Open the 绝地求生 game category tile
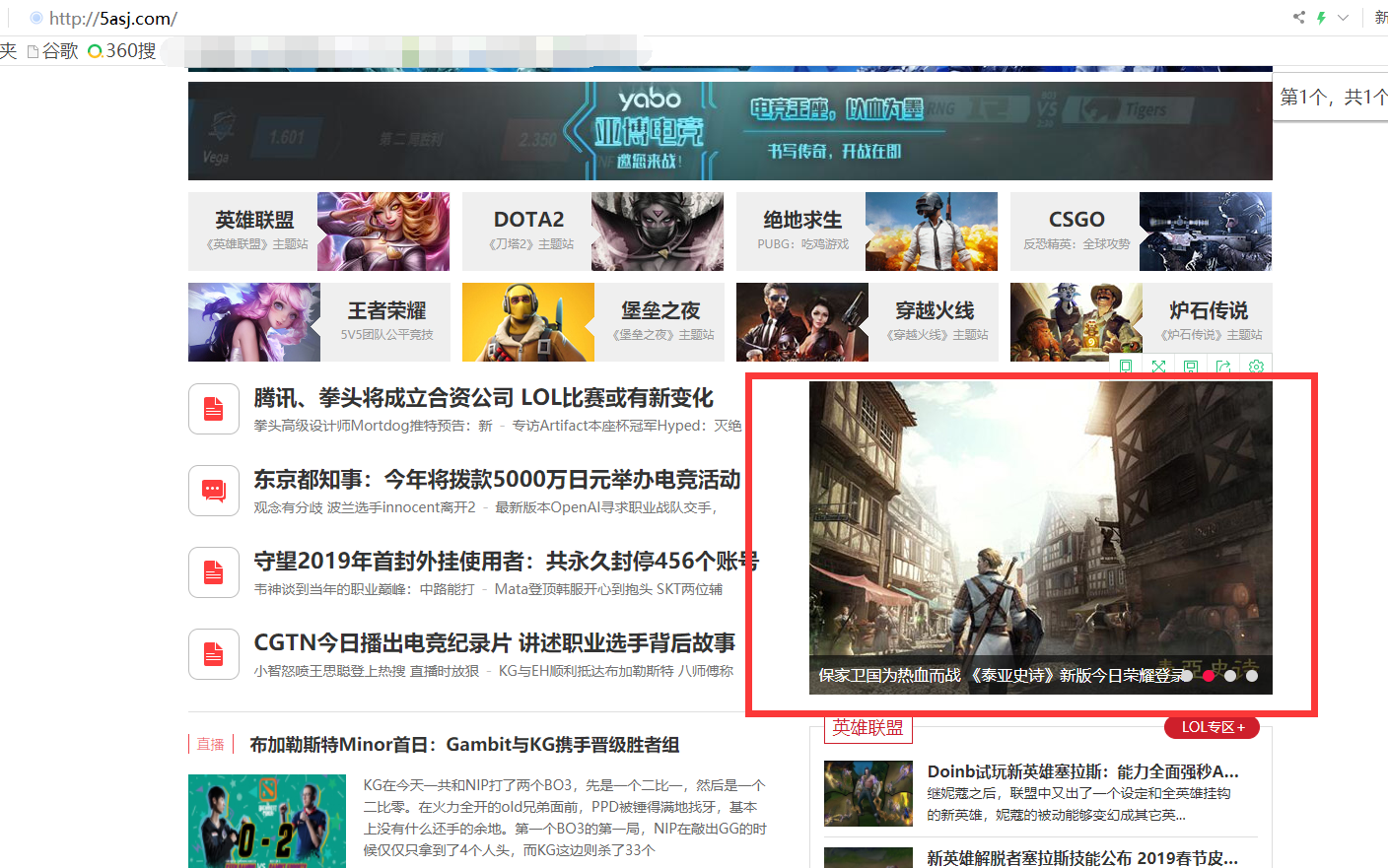The image size is (1388, 868). tap(867, 232)
